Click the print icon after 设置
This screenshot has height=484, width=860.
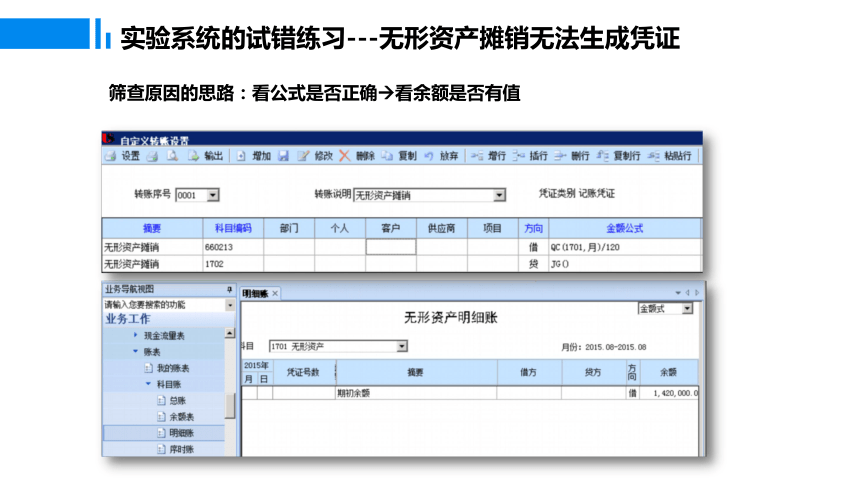152,156
